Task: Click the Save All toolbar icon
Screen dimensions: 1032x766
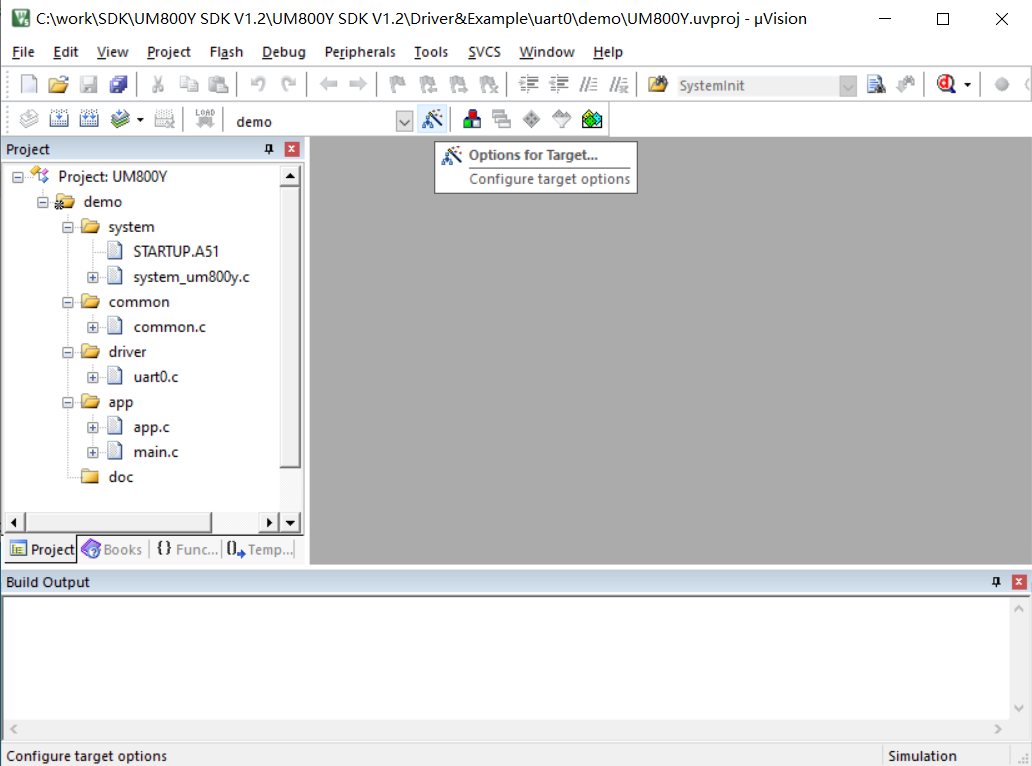Action: 119,85
